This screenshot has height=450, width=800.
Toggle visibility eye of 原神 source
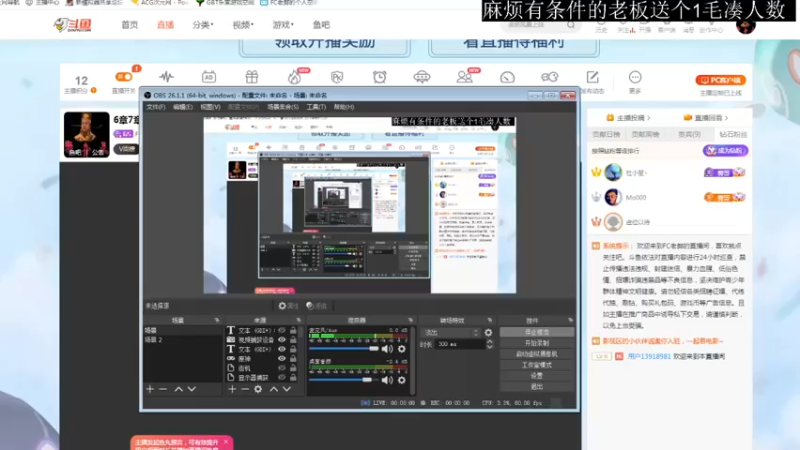pos(282,359)
